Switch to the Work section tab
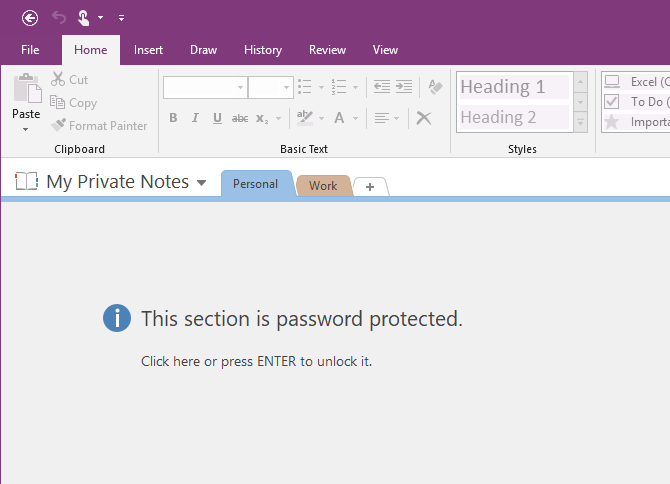This screenshot has width=670, height=484. [x=323, y=185]
